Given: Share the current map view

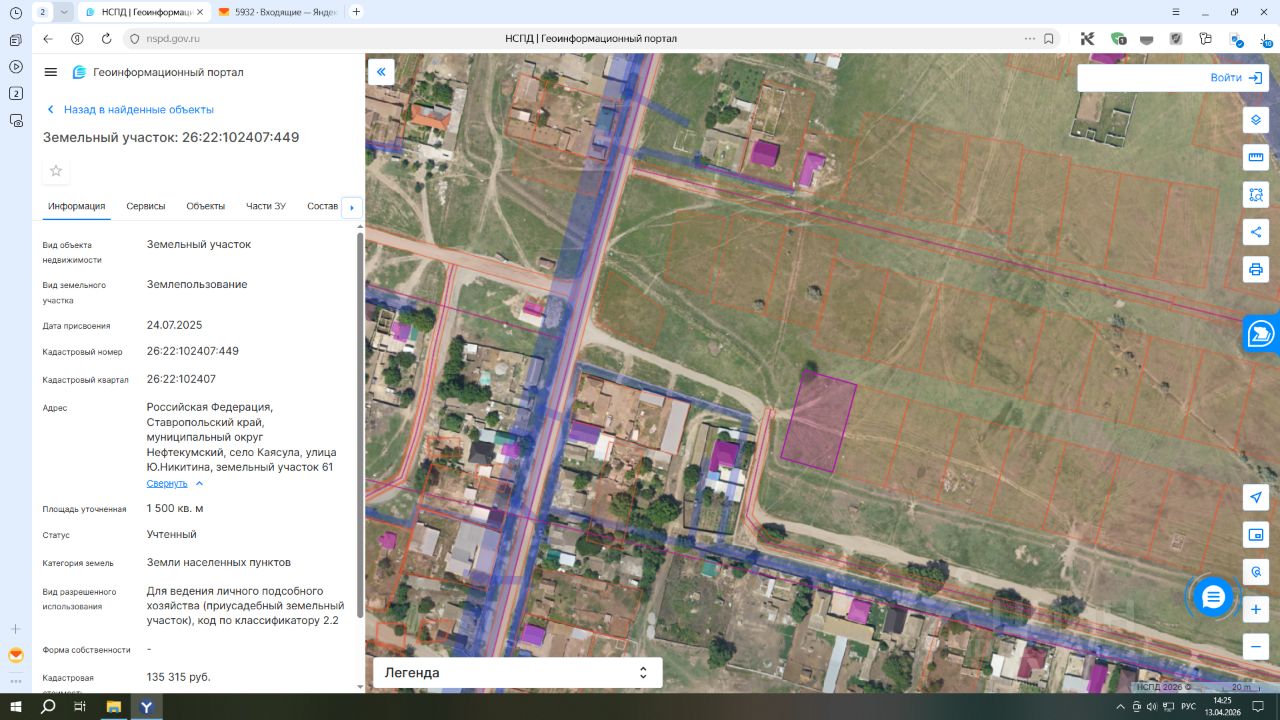Looking at the screenshot, I should pos(1256,232).
